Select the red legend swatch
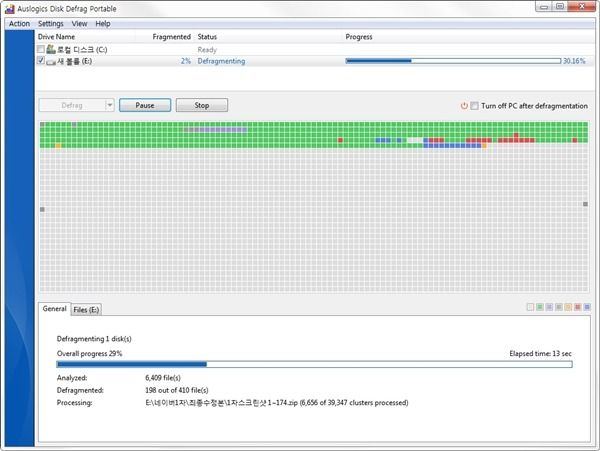Viewport: 600px width, 451px height. pyautogui.click(x=578, y=307)
